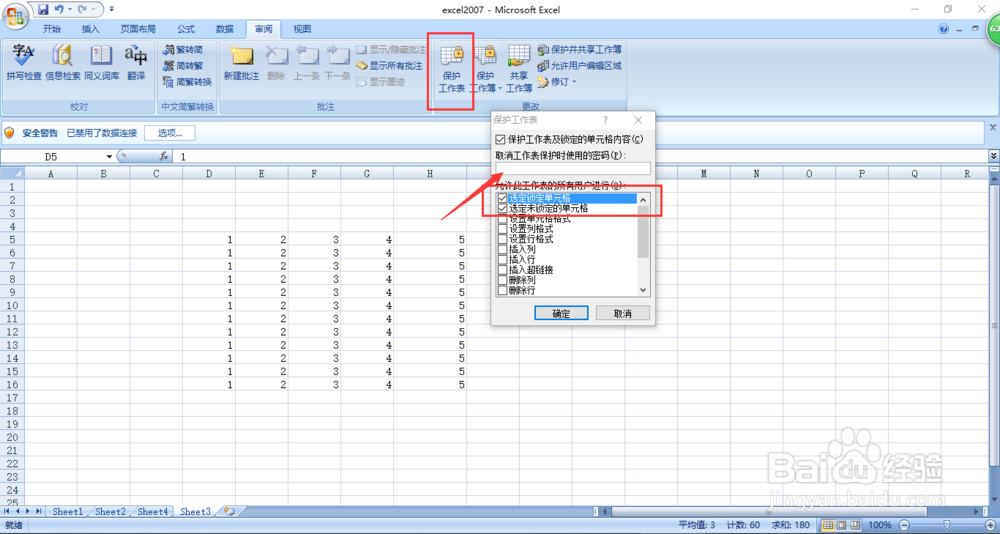Viewport: 1000px width, 534px height.
Task: Open the 开始 ribbon tab
Action: point(52,29)
